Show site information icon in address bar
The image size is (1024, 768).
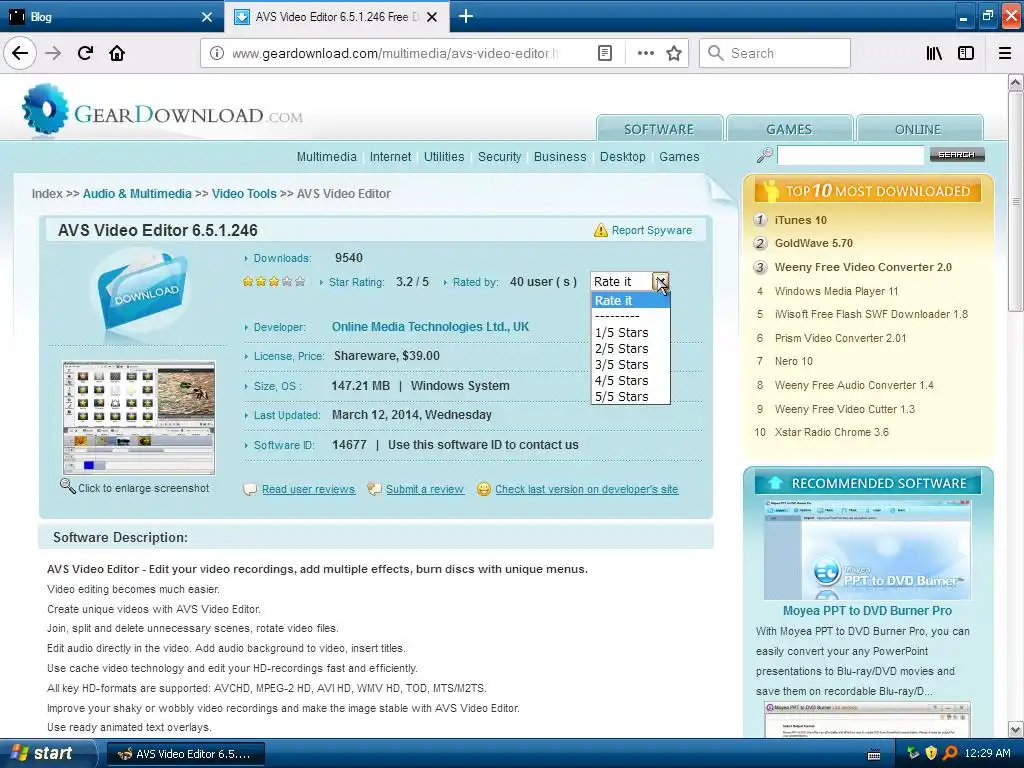click(217, 53)
